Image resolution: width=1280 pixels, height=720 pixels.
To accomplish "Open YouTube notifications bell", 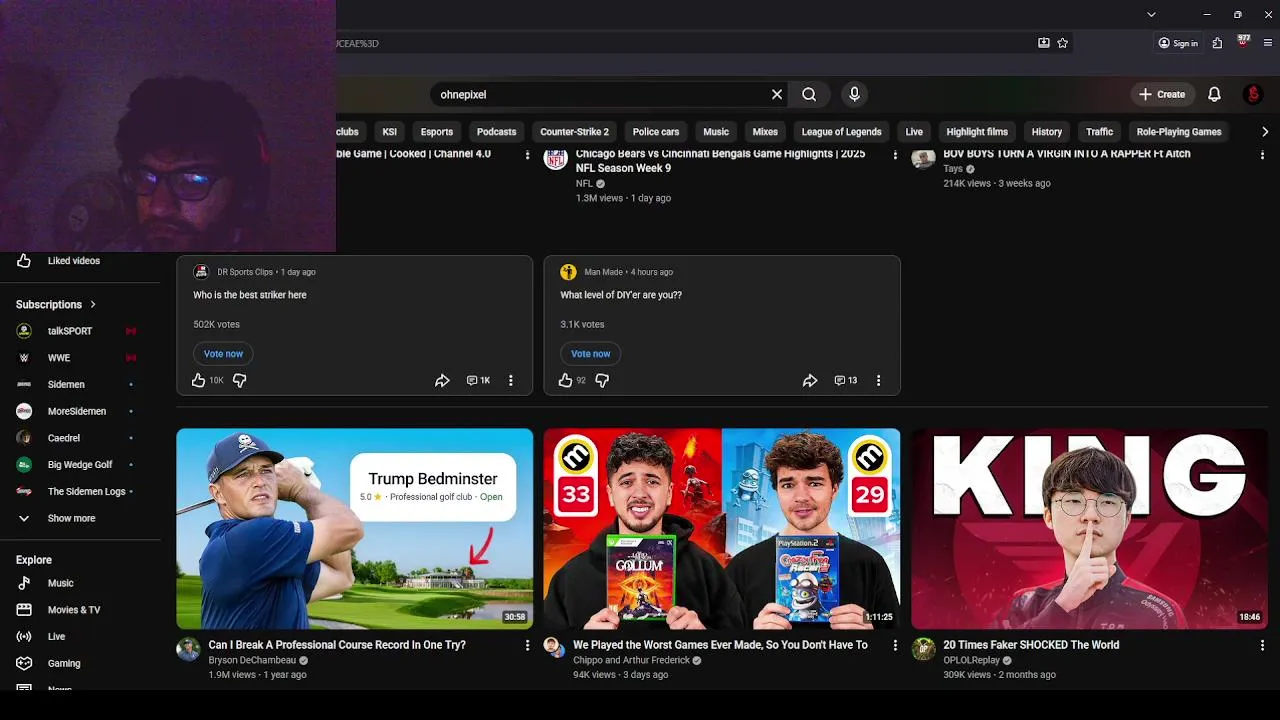I will (x=1214, y=94).
